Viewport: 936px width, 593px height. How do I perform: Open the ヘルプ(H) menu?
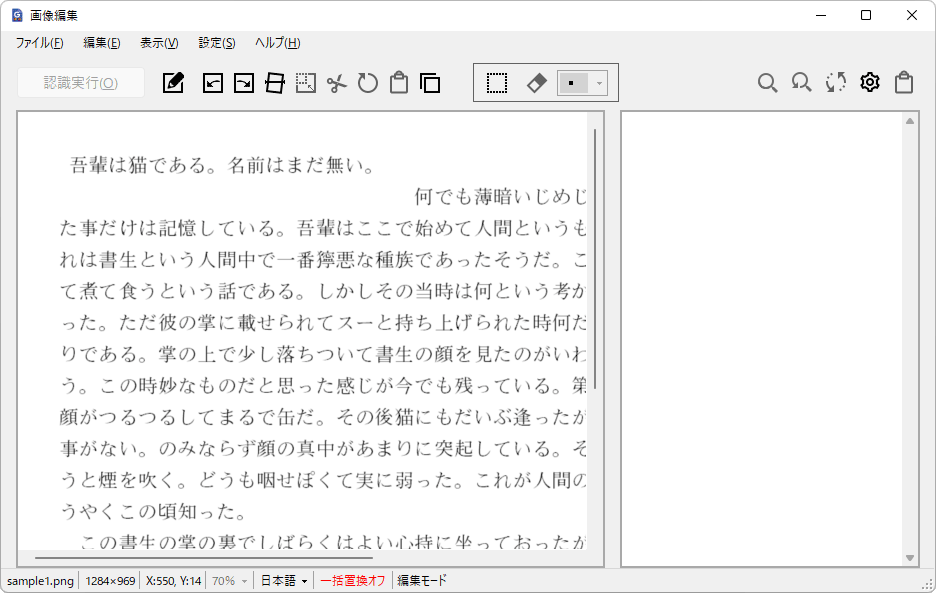278,43
